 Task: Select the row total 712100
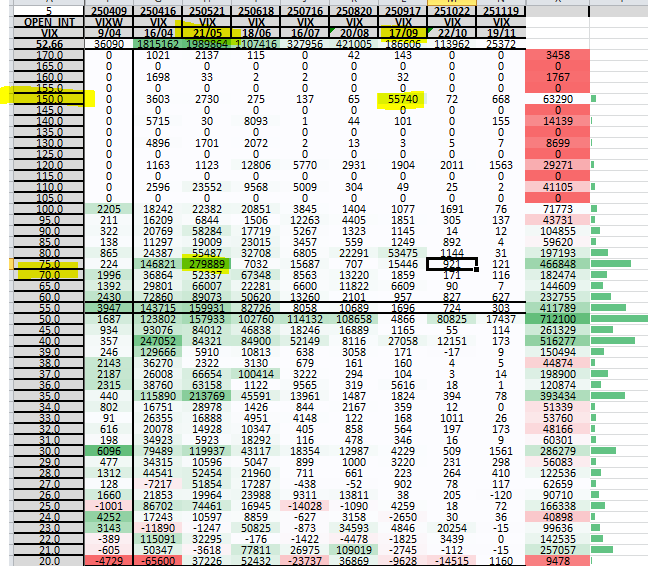(557, 319)
